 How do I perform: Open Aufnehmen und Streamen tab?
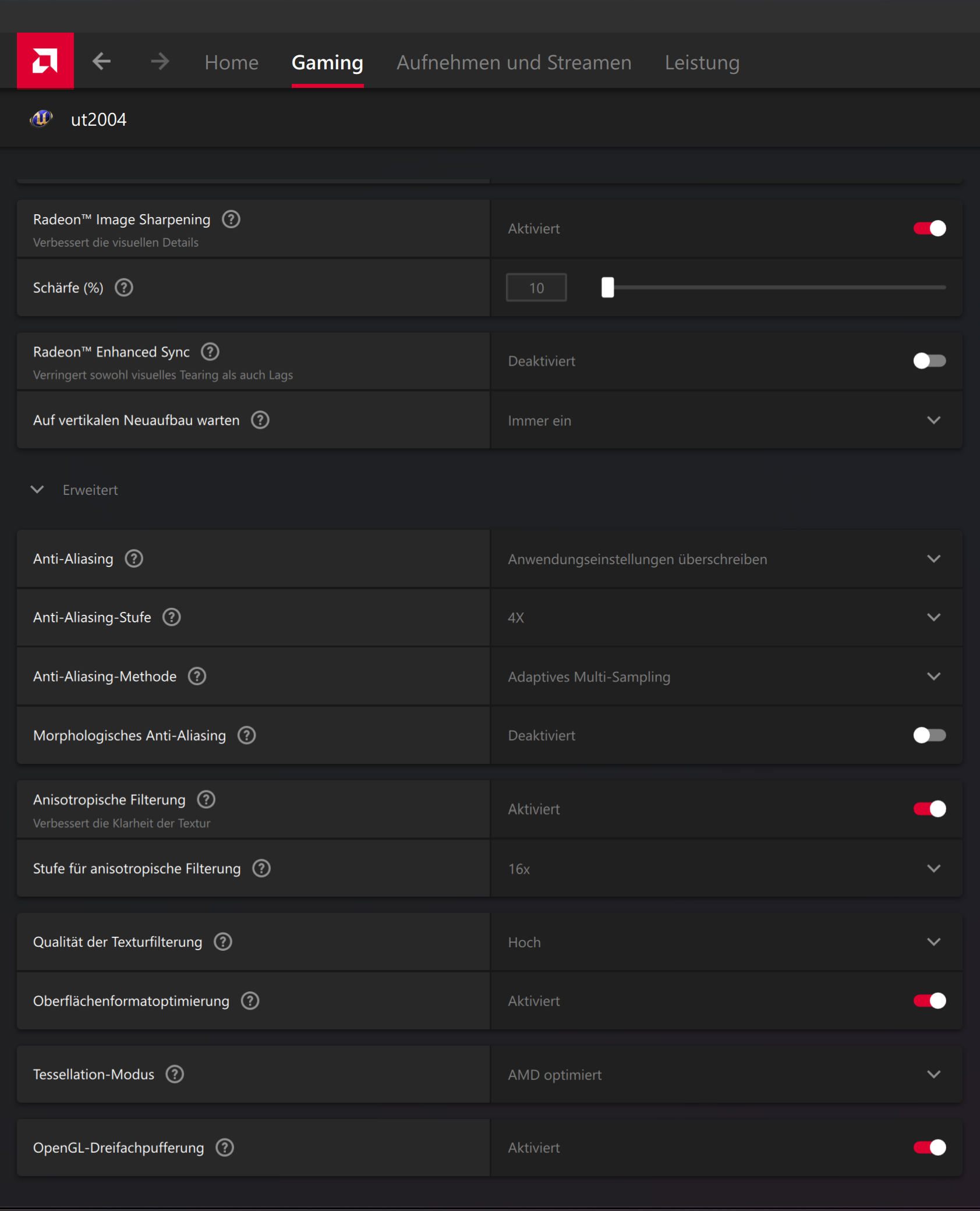(x=514, y=62)
